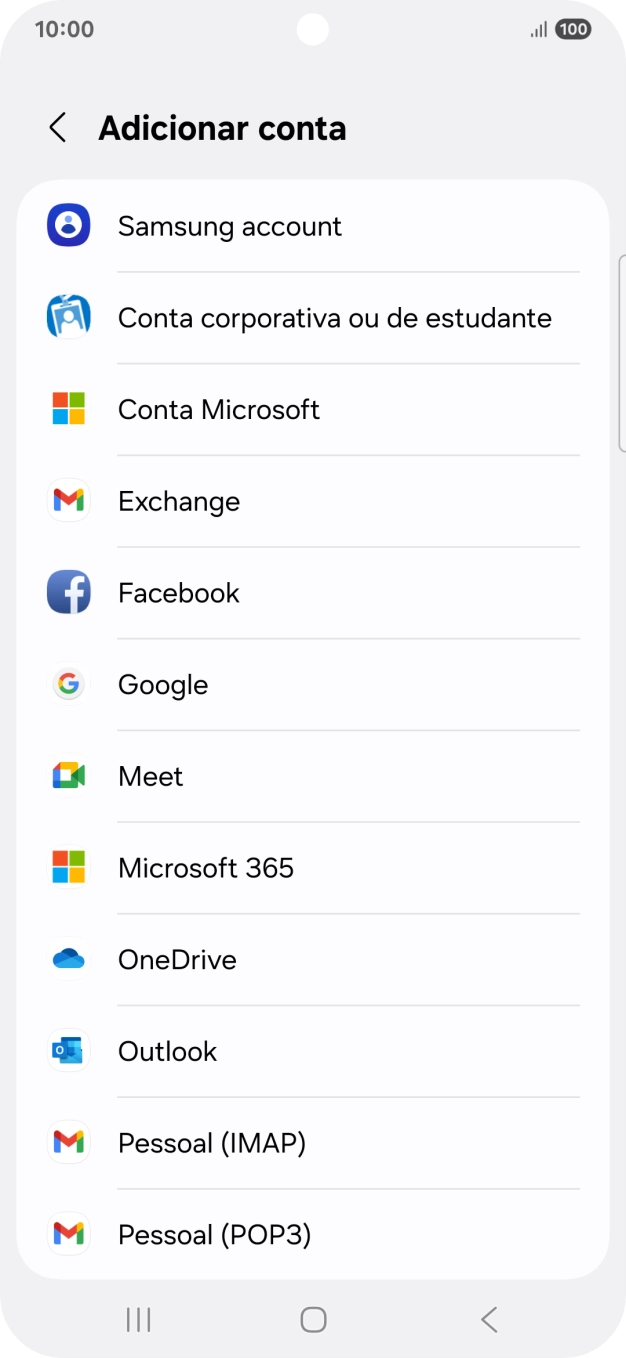Tap the OneDrive cloud icon
Viewport: 626px width, 1358px height.
(x=69, y=960)
